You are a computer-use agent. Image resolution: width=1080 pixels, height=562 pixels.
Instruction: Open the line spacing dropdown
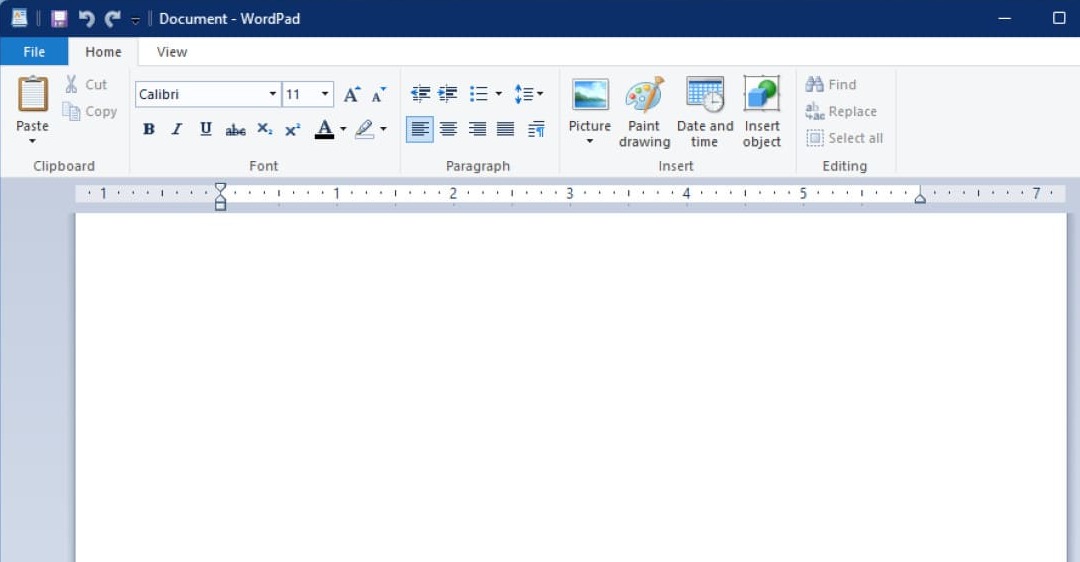(528, 94)
